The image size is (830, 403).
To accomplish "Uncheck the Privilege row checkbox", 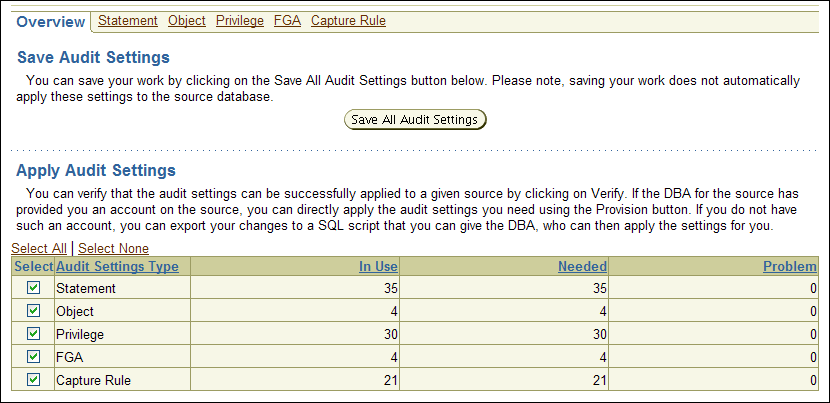I will click(x=33, y=334).
